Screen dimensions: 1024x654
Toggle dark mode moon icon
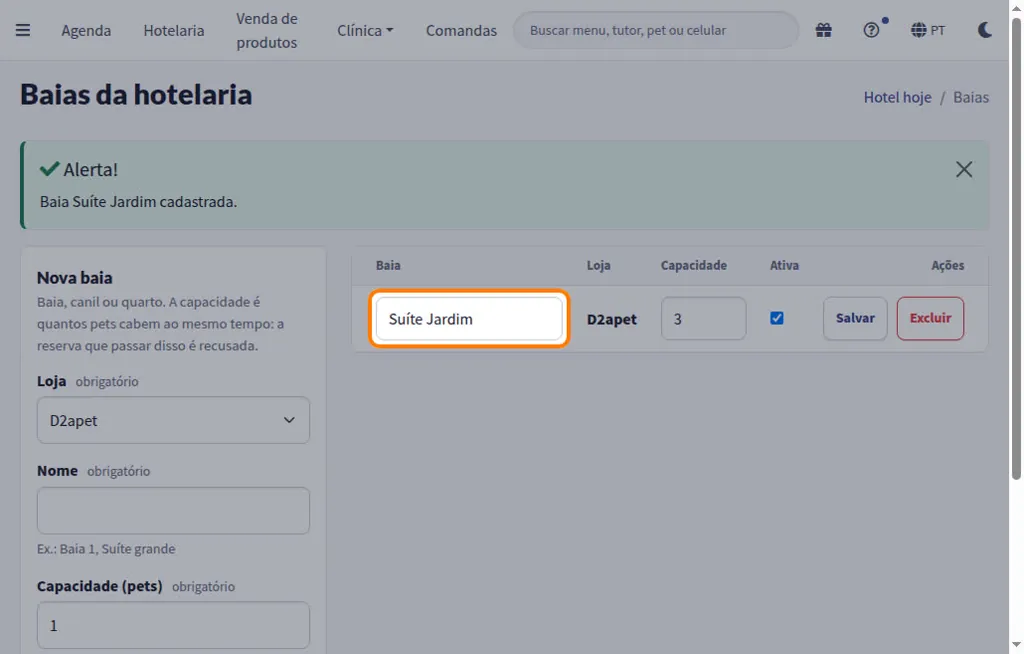(x=985, y=30)
